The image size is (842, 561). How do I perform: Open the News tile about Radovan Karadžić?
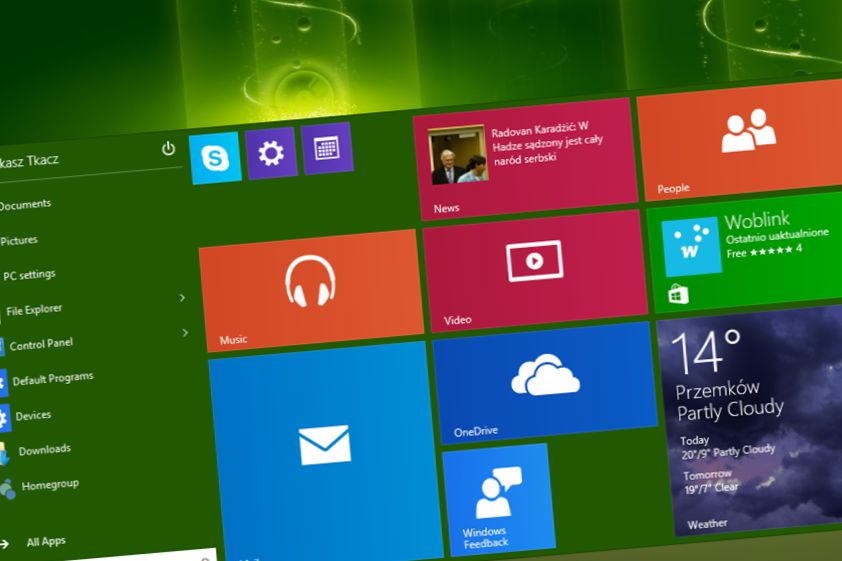tap(525, 159)
